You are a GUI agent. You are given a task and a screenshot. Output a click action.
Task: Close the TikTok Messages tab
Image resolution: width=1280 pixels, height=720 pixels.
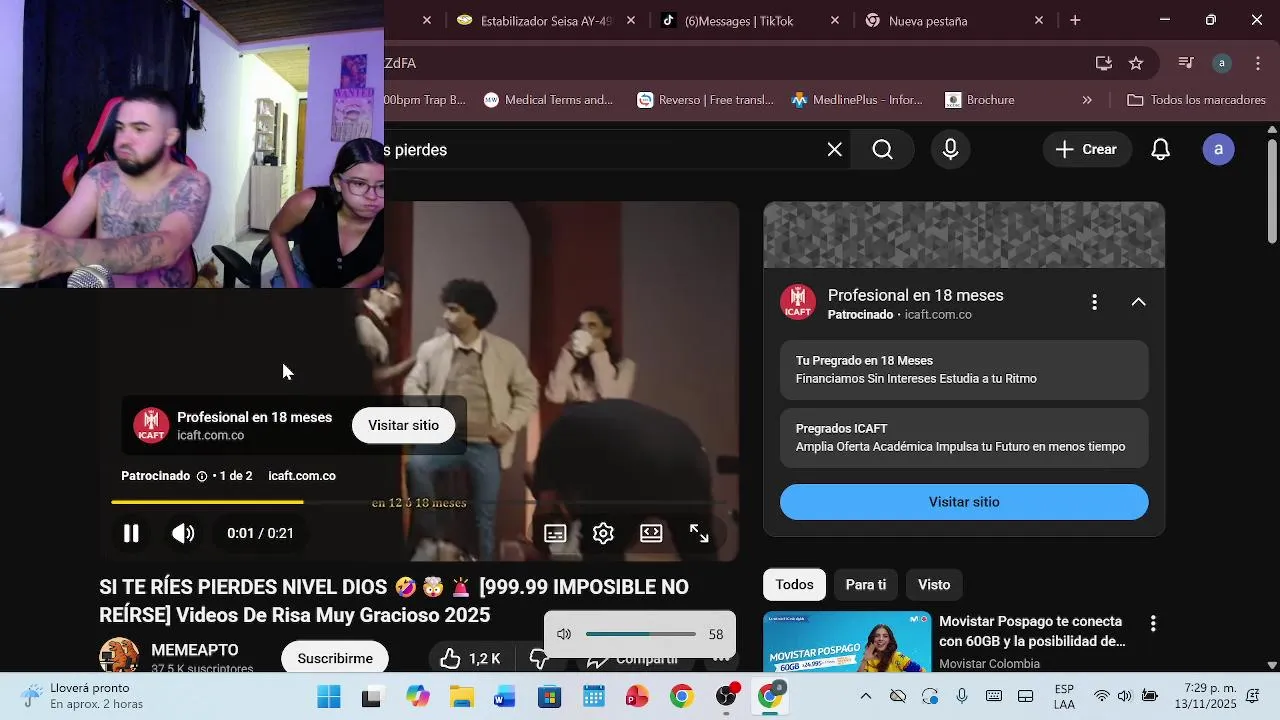(835, 20)
